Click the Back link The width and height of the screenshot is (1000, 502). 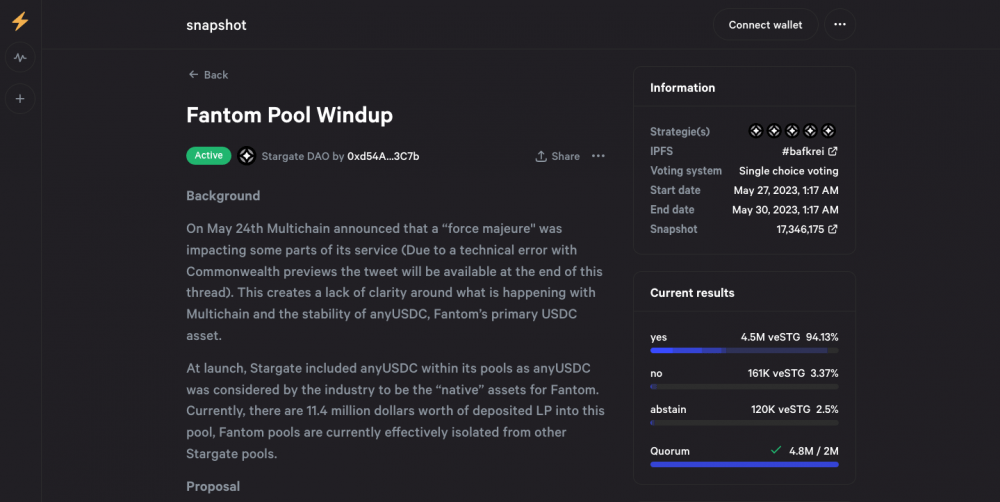tap(208, 75)
